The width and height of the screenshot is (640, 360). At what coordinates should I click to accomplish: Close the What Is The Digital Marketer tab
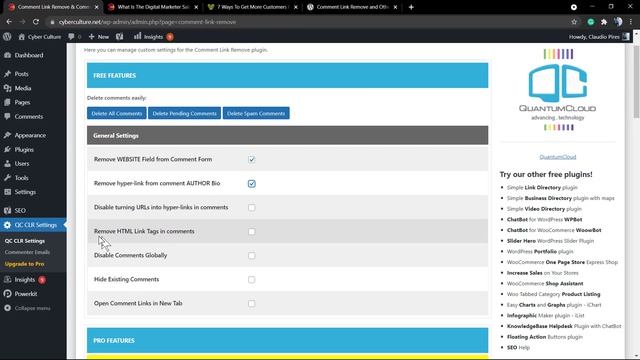196,7
